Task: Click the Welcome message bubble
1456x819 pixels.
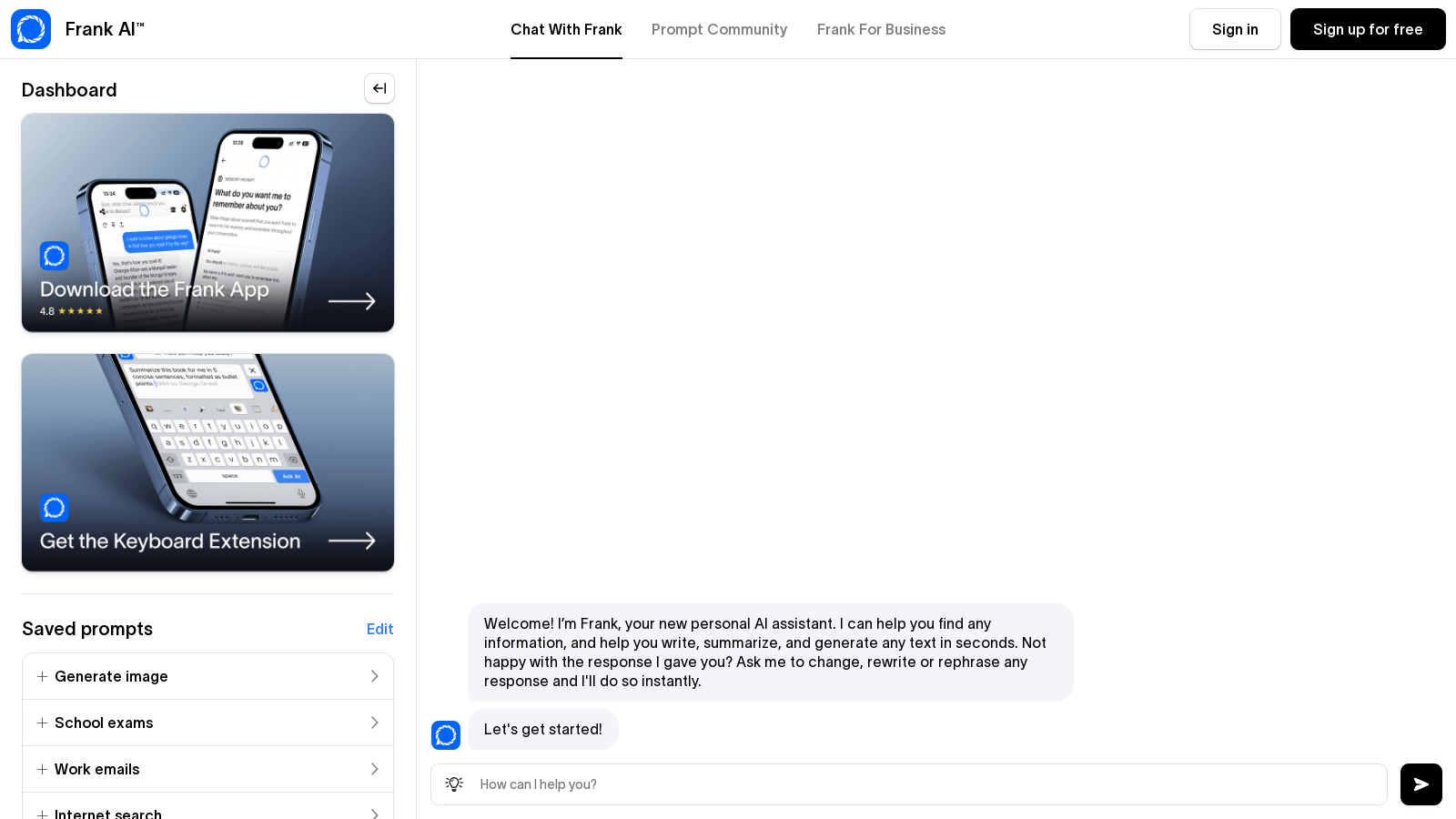Action: [771, 652]
